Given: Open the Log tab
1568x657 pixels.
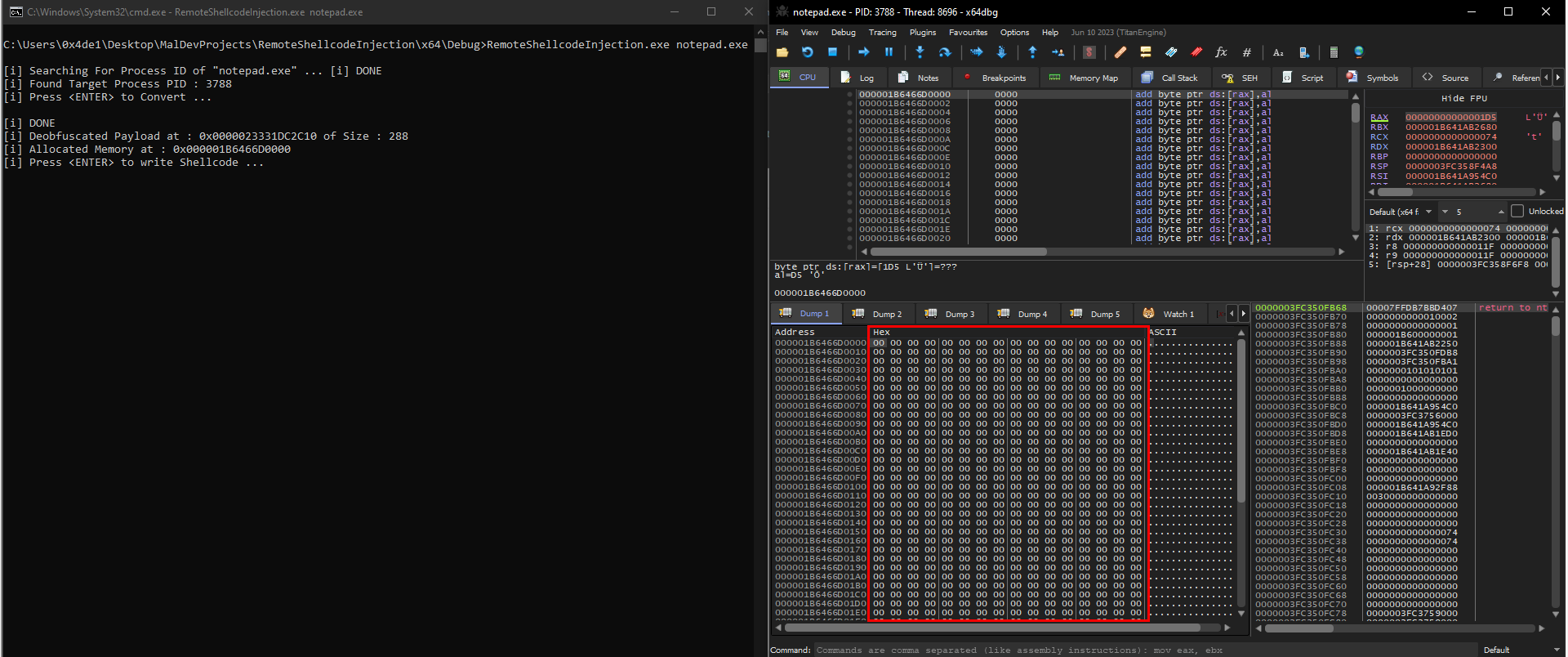Looking at the screenshot, I should [x=857, y=78].
